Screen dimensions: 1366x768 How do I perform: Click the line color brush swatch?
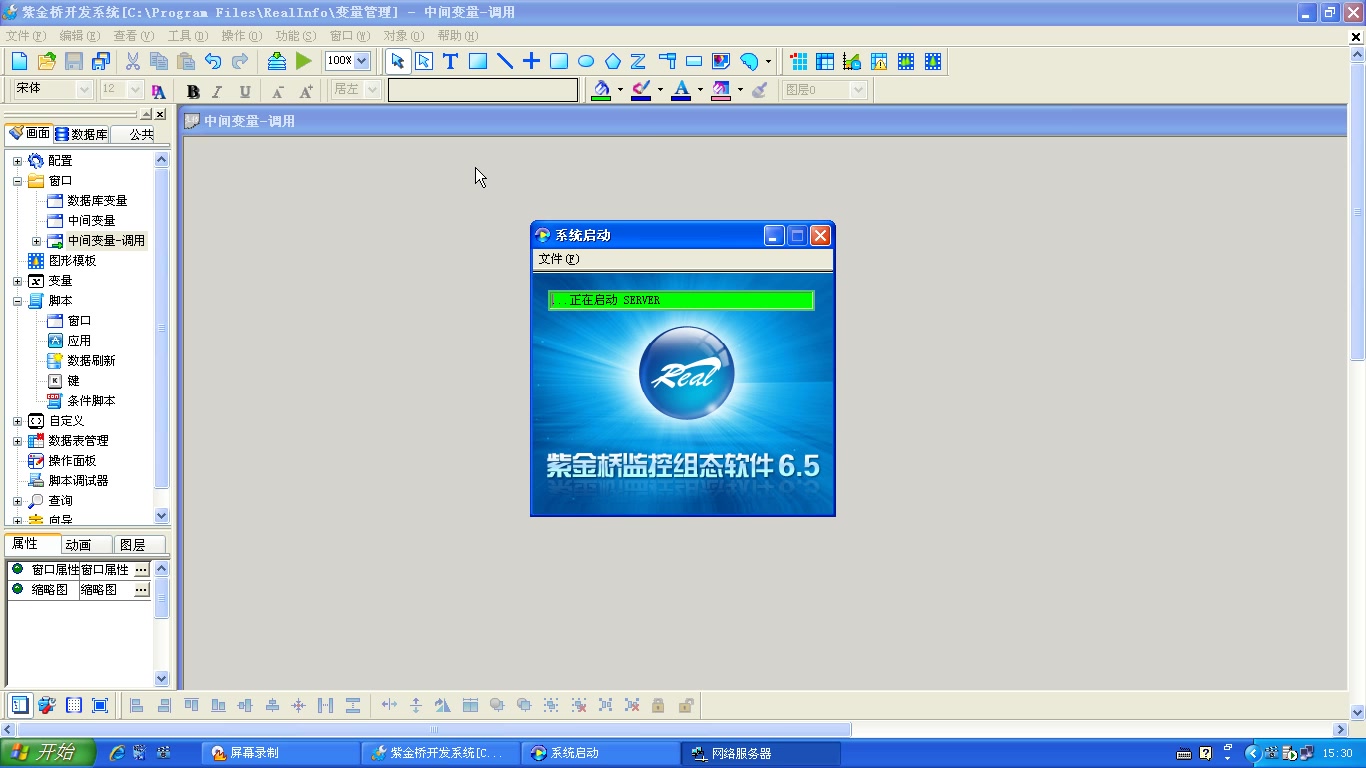(641, 90)
